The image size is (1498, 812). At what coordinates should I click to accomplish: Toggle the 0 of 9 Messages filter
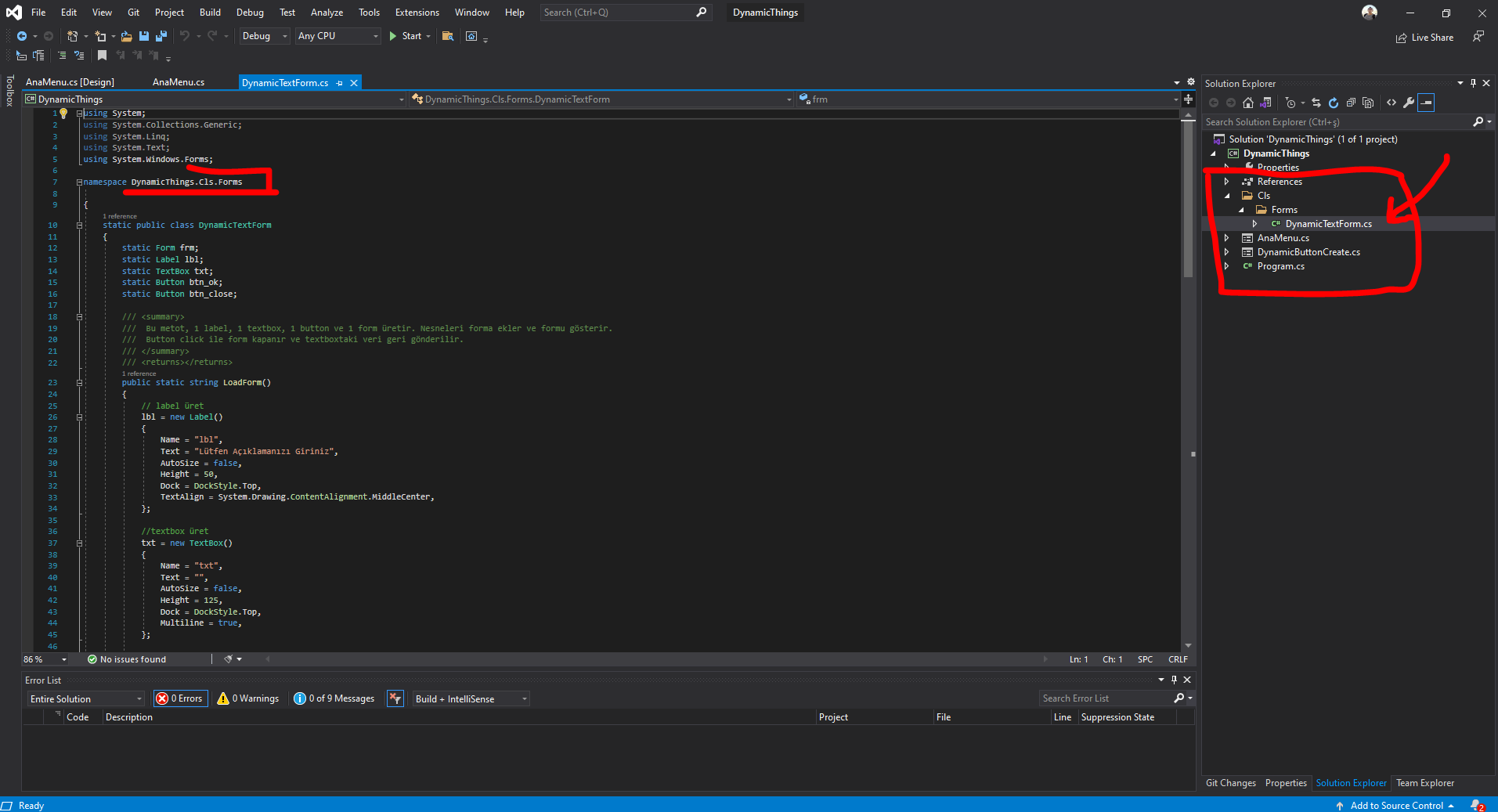click(x=334, y=698)
